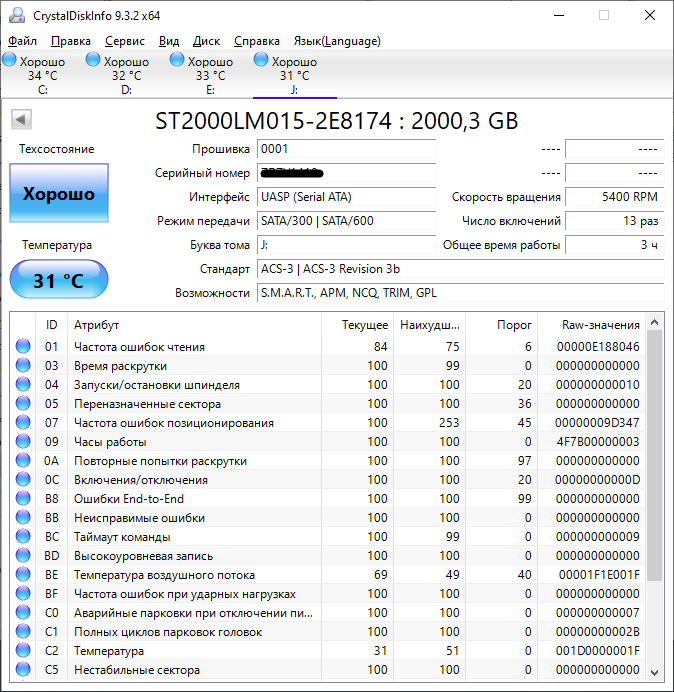Open the Язык(Language) menu

tap(337, 41)
